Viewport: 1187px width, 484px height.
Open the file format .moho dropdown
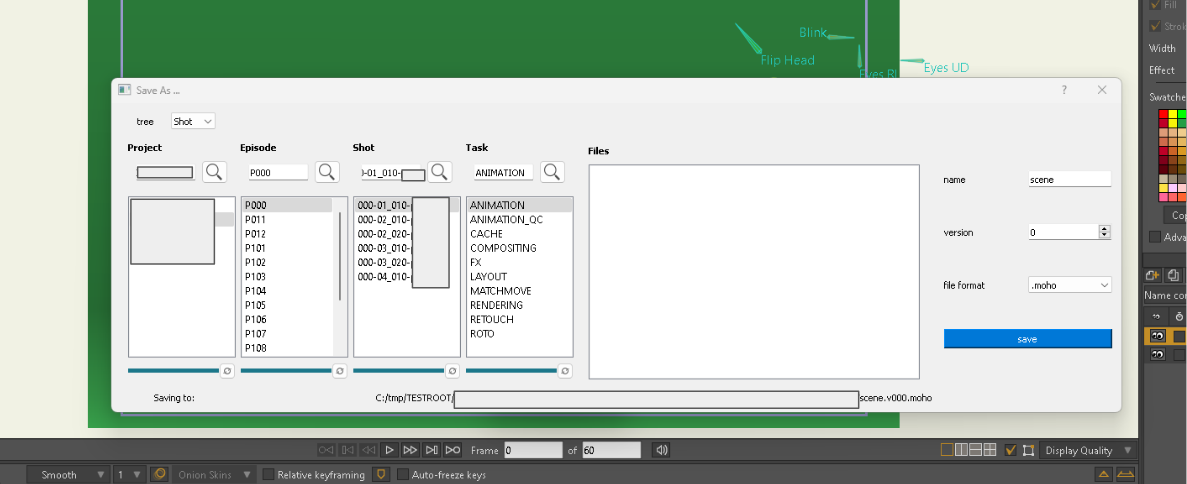click(1069, 285)
